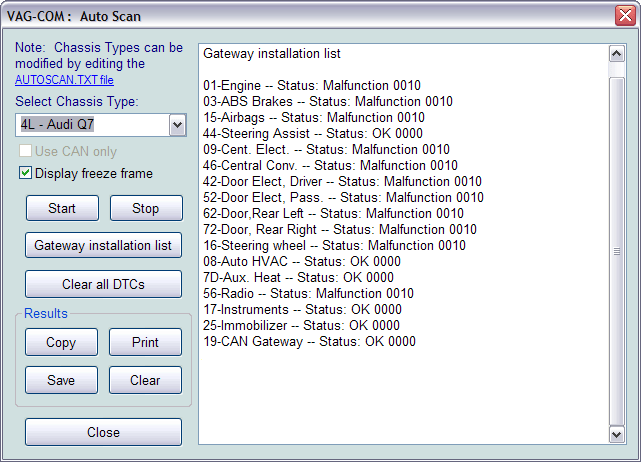This screenshot has width=641, height=462.
Task: Click the scrollbar up arrow
Action: (x=616, y=54)
